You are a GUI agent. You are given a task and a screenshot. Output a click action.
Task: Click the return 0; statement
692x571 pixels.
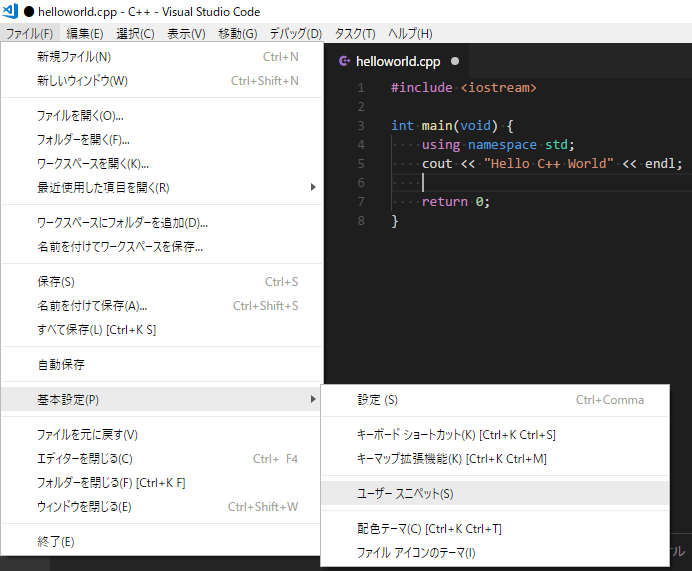455,202
